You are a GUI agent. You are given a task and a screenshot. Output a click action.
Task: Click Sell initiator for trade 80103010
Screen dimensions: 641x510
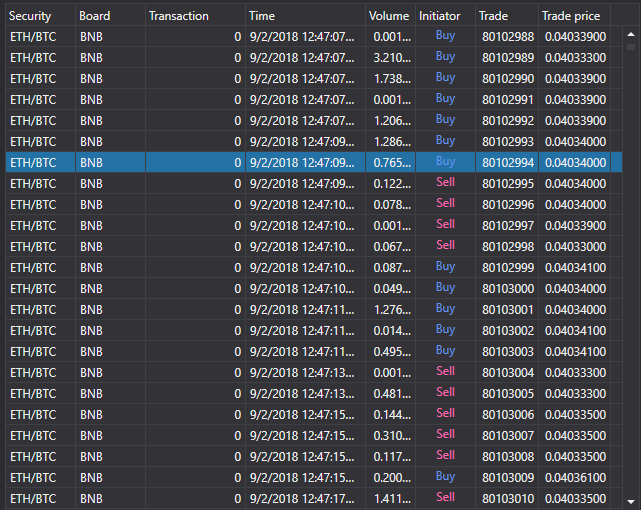point(445,497)
